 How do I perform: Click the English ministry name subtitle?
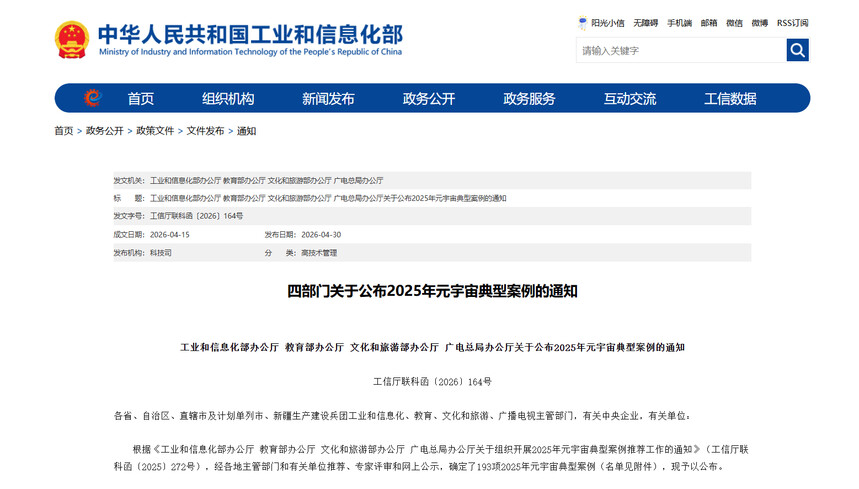tap(250, 52)
